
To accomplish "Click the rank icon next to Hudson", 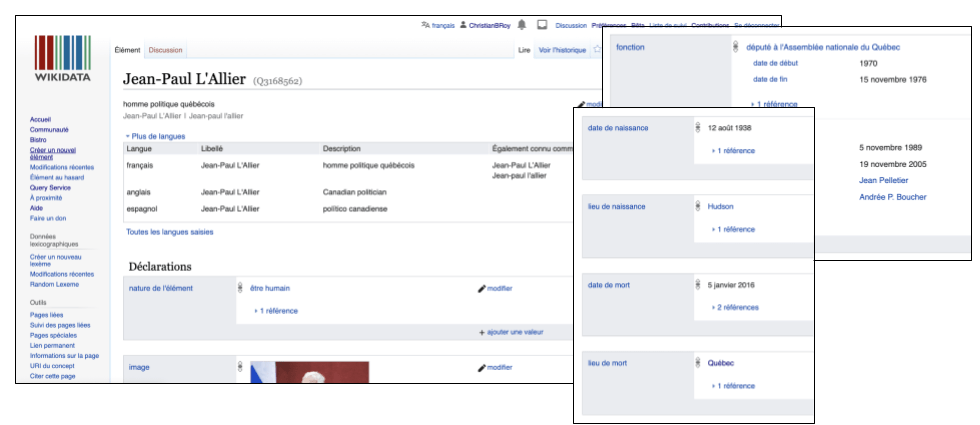I will click(x=698, y=206).
